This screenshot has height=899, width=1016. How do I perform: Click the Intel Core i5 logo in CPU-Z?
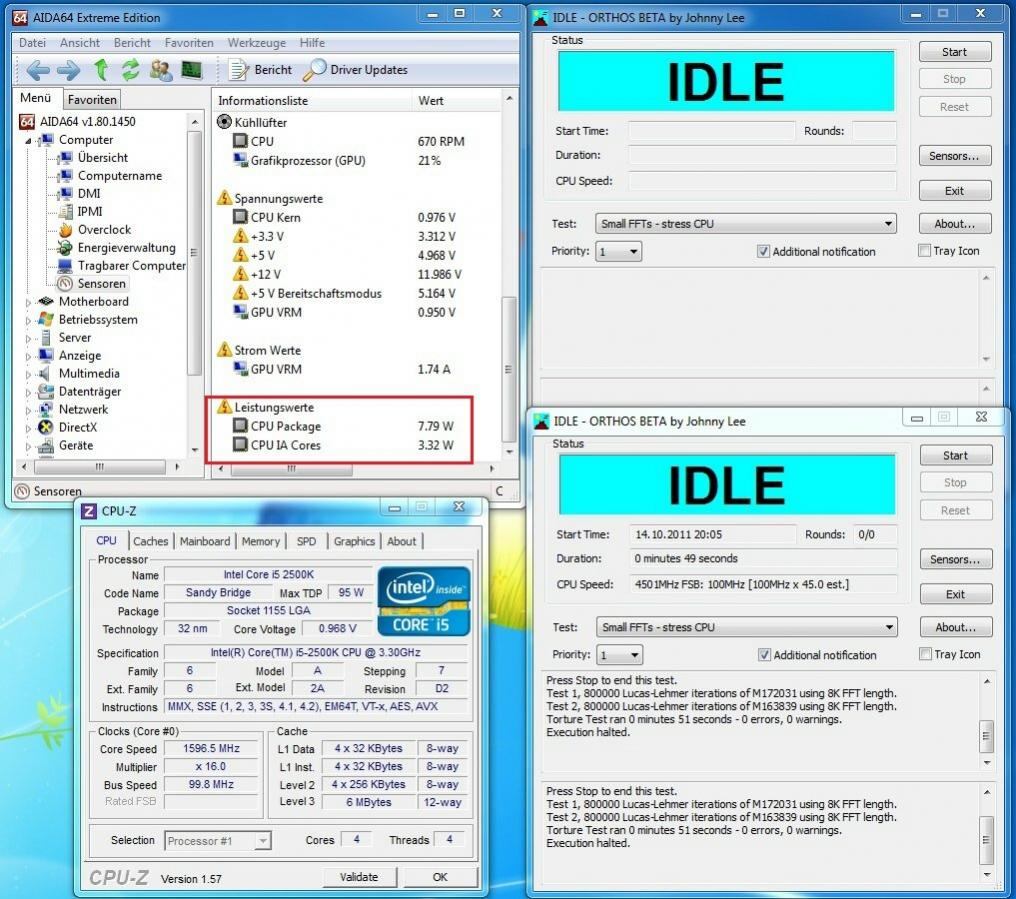click(x=424, y=601)
